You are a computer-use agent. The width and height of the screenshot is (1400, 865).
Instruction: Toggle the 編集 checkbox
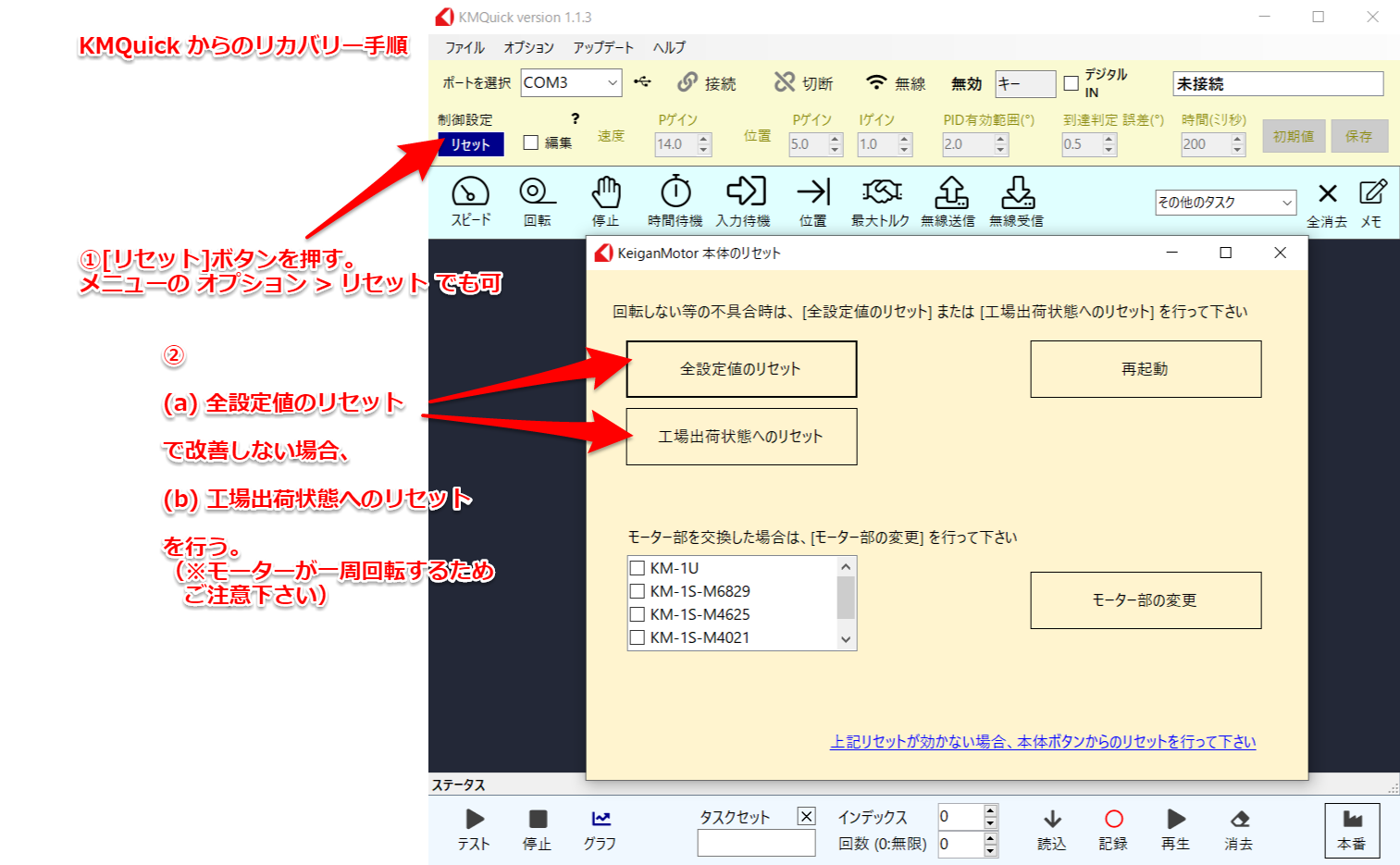pyautogui.click(x=531, y=142)
